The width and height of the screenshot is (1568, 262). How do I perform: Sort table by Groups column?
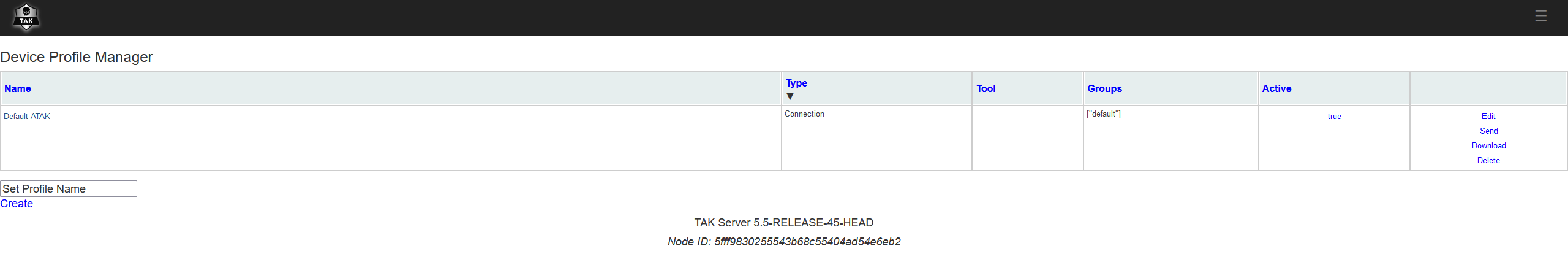tap(1104, 88)
